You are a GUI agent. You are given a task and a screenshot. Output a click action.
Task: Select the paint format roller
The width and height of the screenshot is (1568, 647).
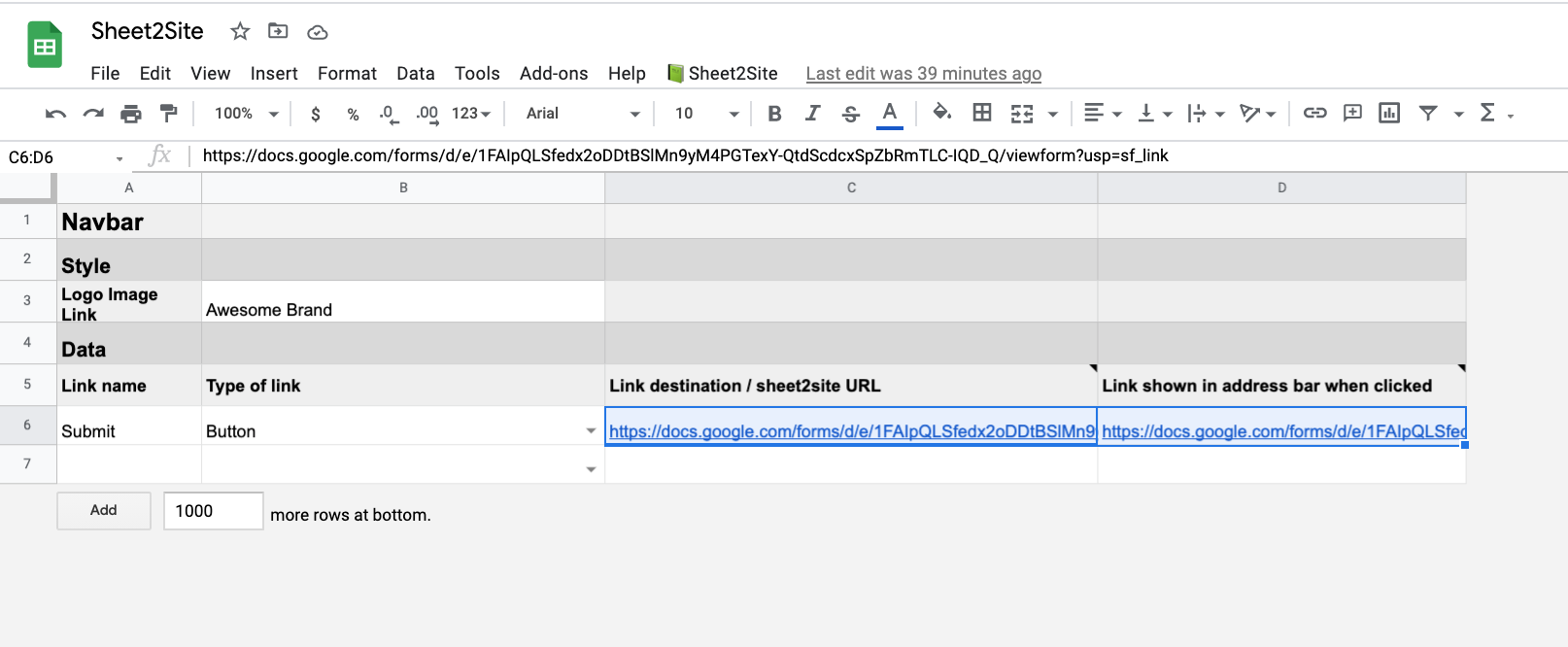click(169, 114)
